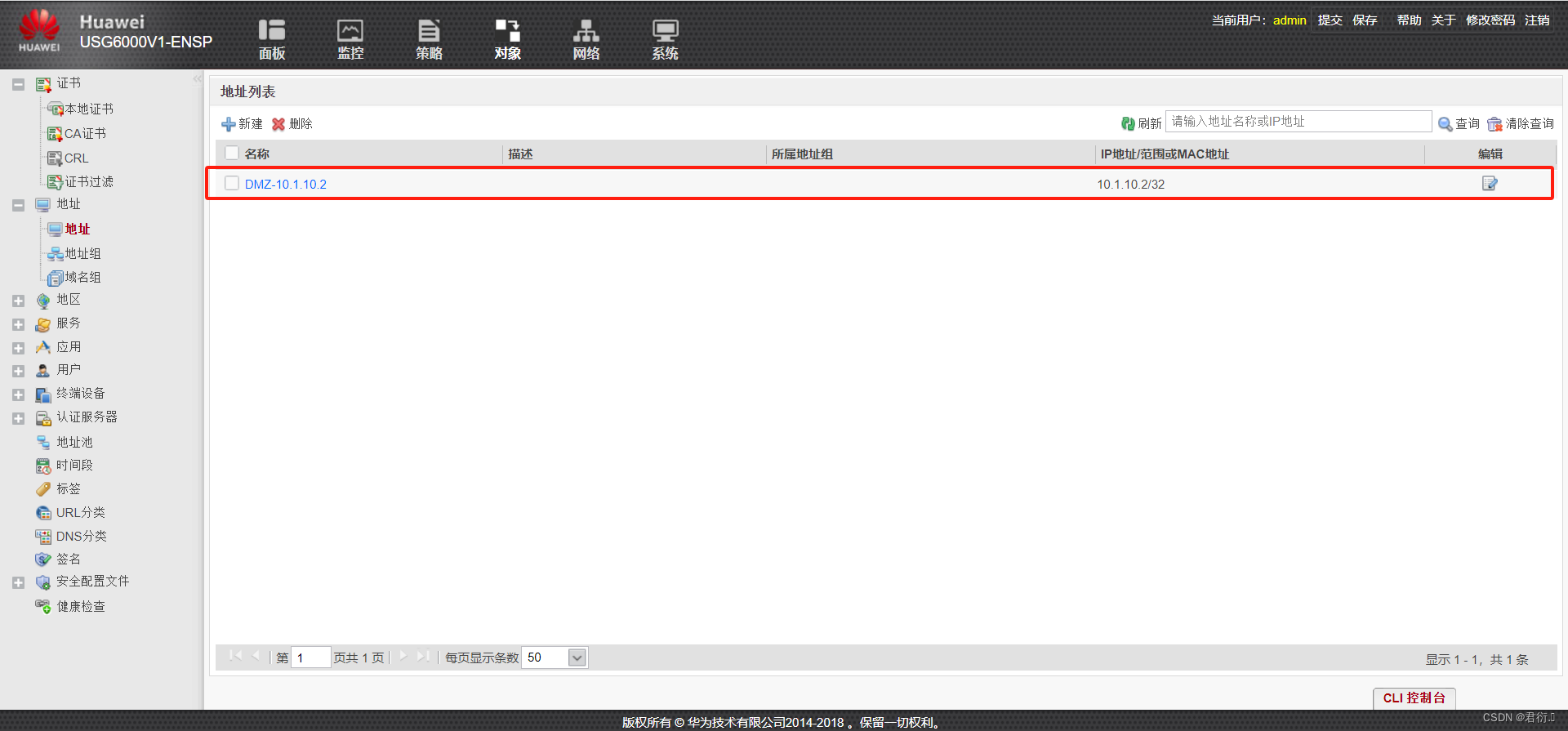Image resolution: width=1568 pixels, height=731 pixels.
Task: Click edit icon for DMZ-10.1.10.2
Action: (x=1490, y=184)
